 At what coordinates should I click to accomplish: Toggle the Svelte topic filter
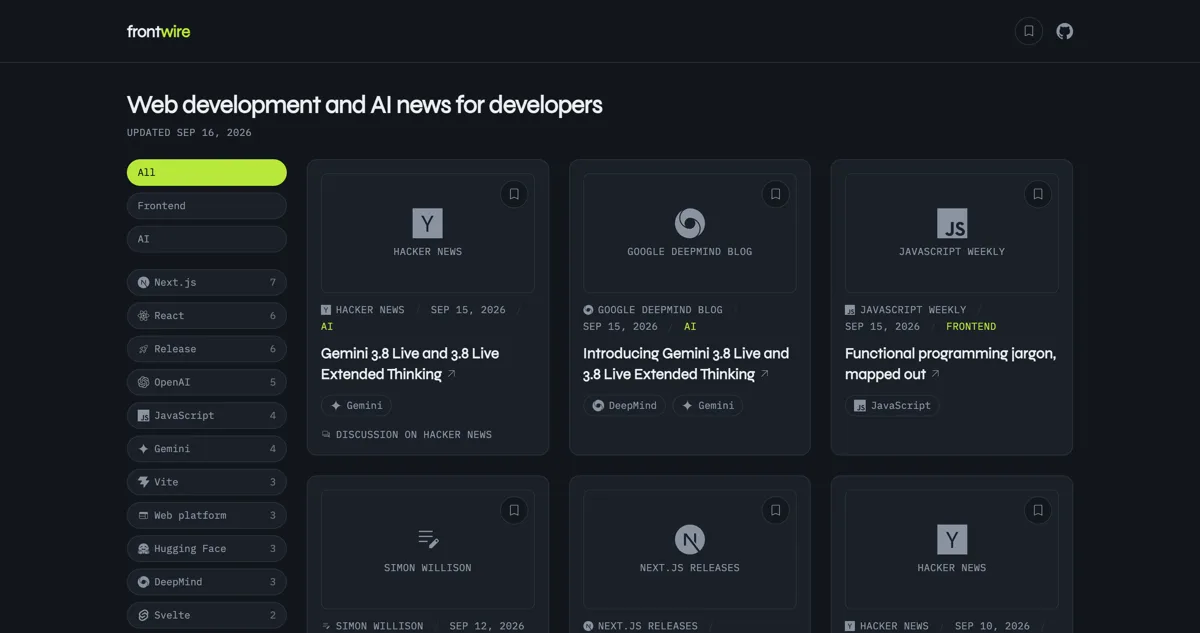coord(207,615)
